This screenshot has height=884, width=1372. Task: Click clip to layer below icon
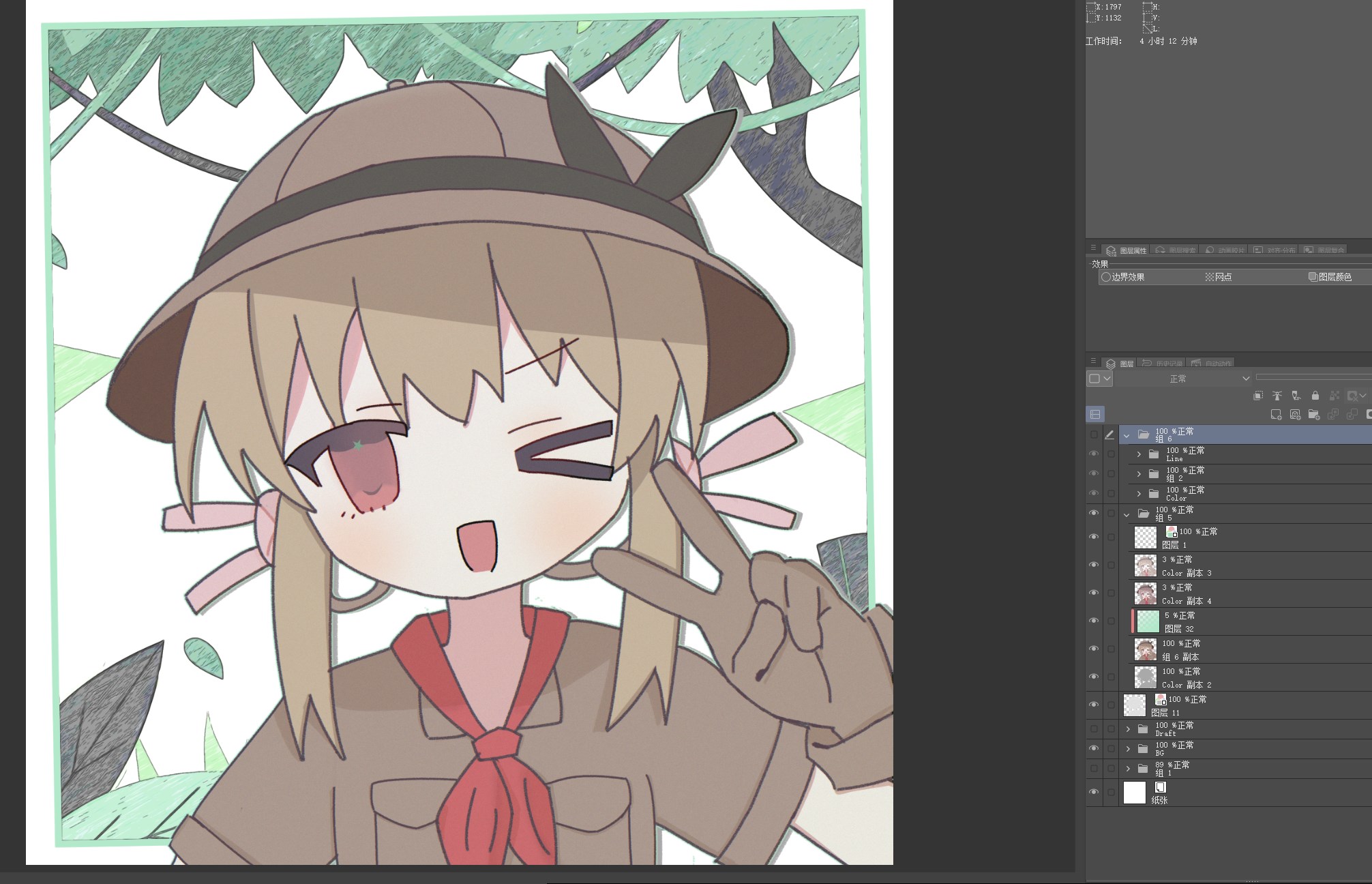pyautogui.click(x=1258, y=396)
